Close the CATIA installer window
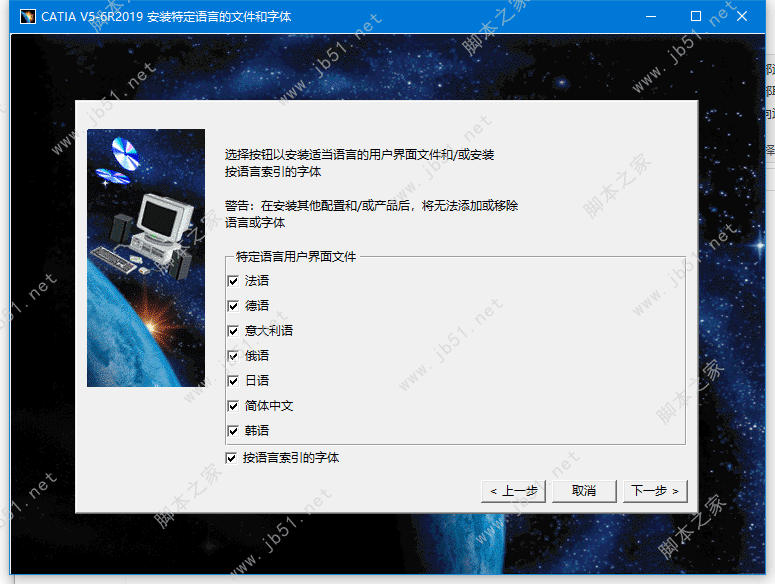Screen dimensions: 775x584 (741, 16)
